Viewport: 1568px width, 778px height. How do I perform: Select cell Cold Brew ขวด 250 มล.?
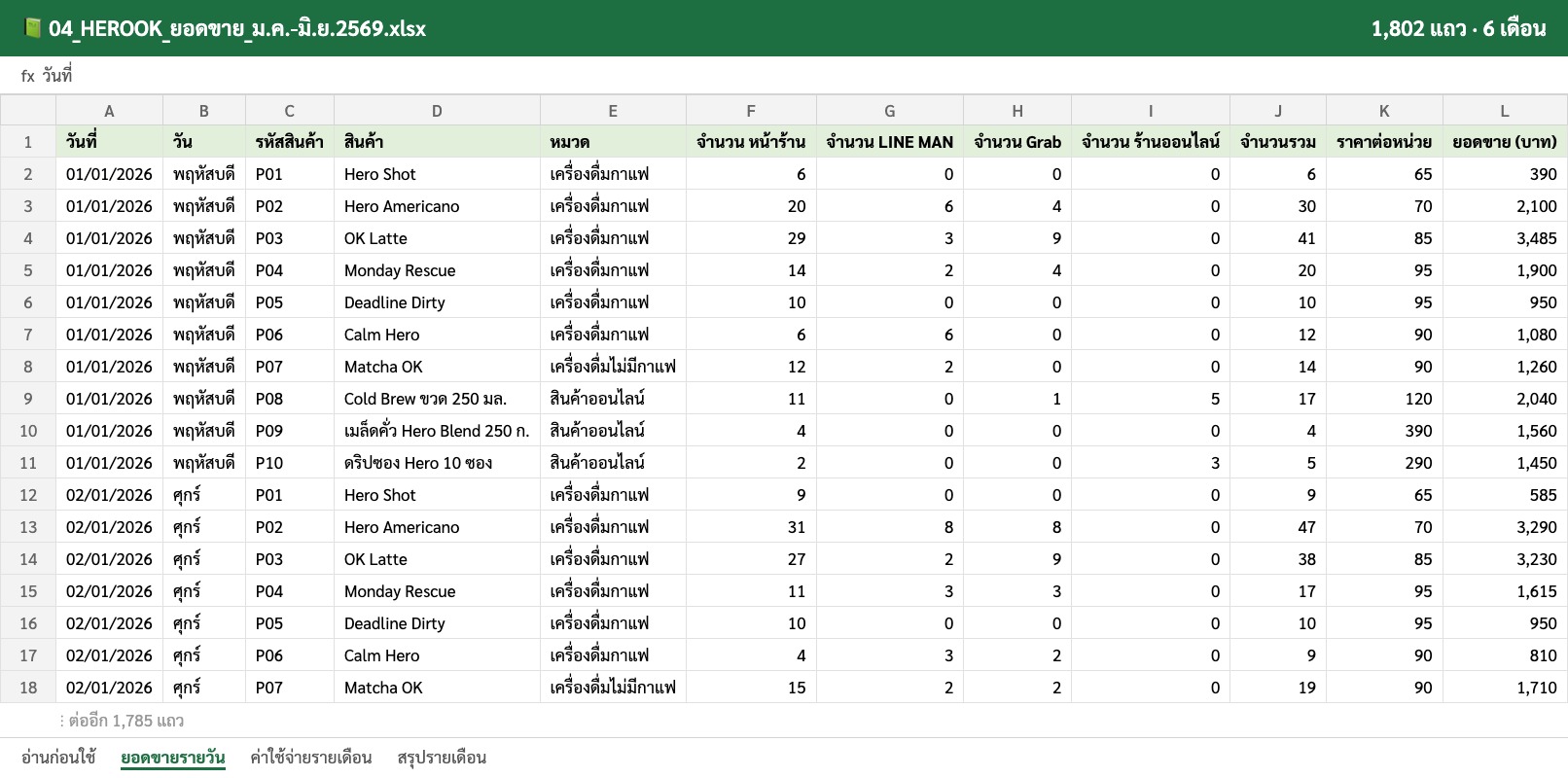coord(437,399)
